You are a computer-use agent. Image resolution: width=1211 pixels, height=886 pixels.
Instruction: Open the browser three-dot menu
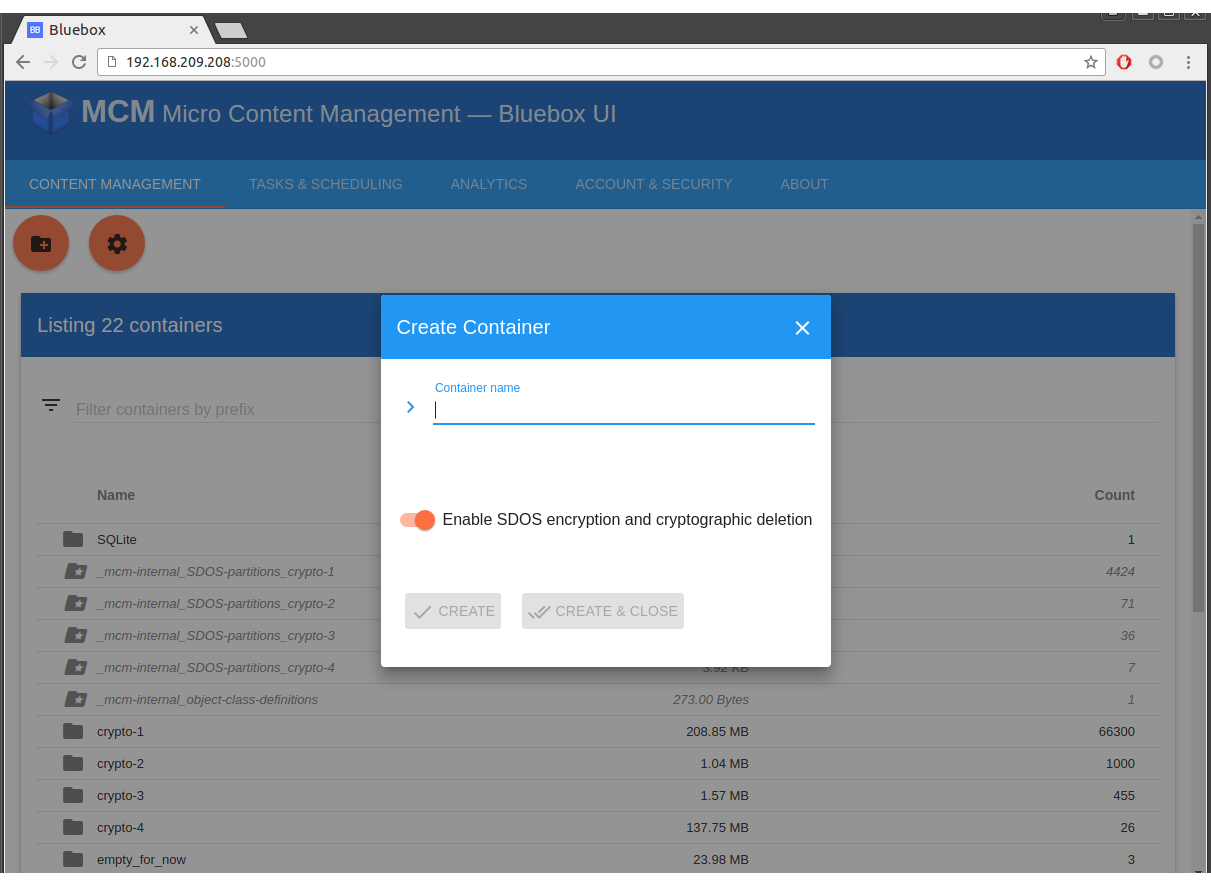(1188, 62)
